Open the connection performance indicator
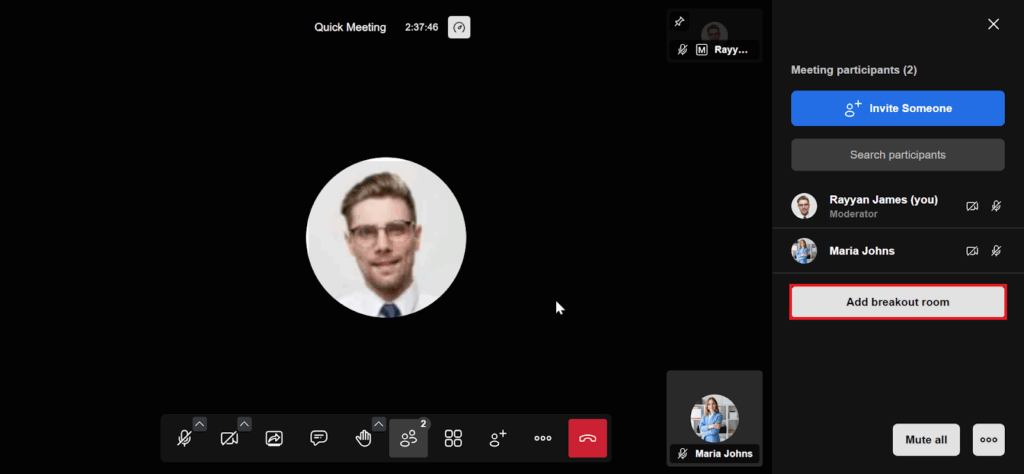 [459, 27]
